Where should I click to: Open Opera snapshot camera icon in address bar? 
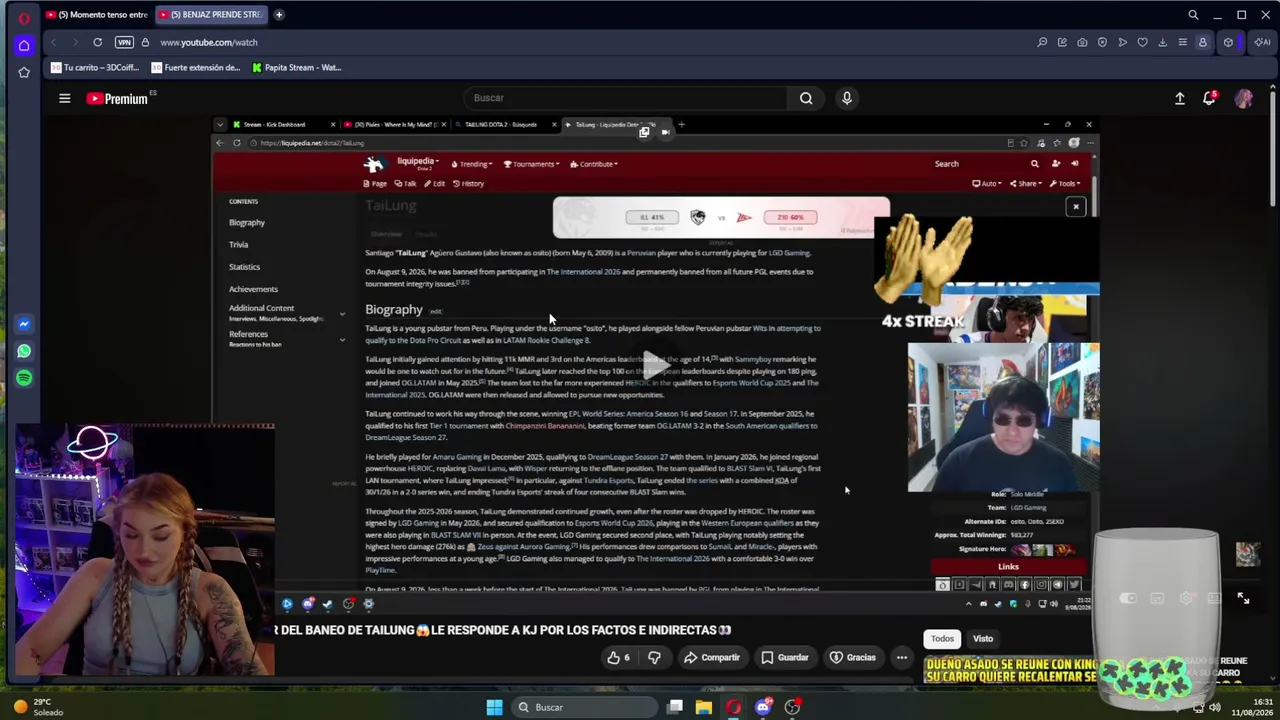tap(1082, 42)
